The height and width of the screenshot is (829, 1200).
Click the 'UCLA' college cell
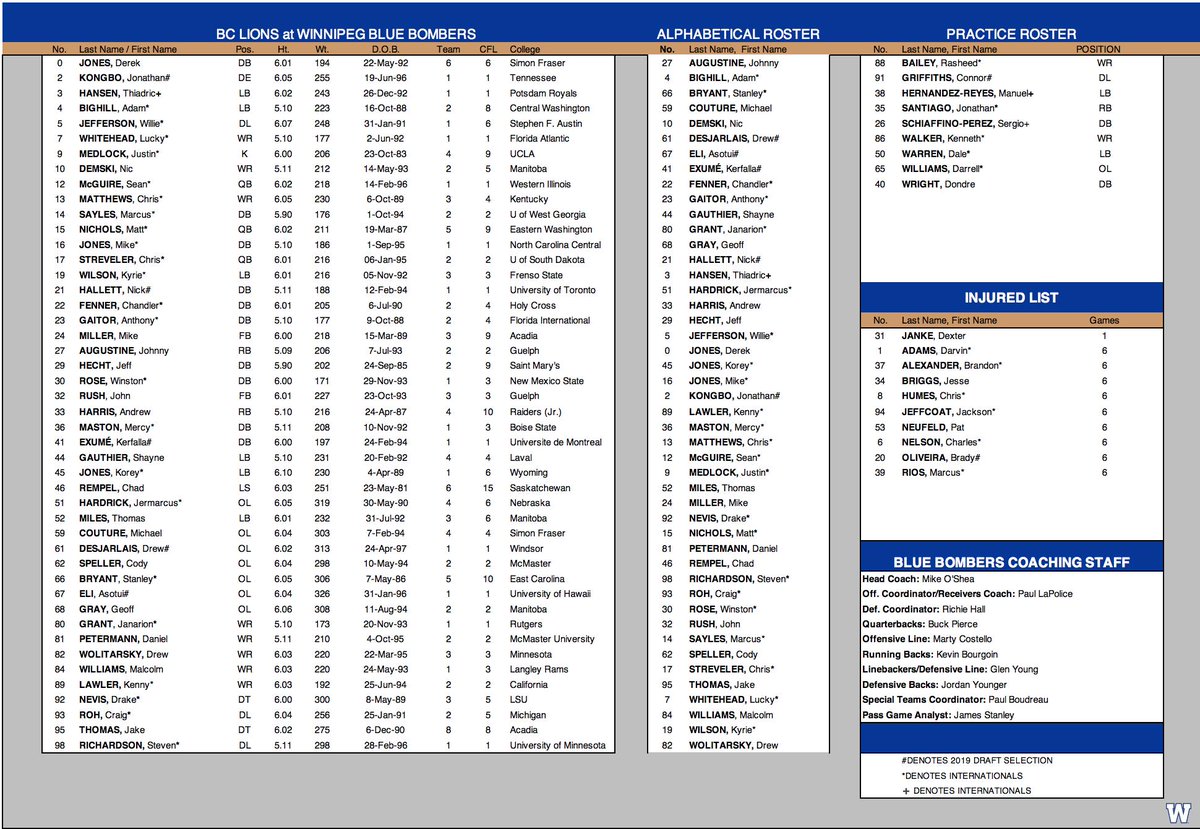[521, 153]
